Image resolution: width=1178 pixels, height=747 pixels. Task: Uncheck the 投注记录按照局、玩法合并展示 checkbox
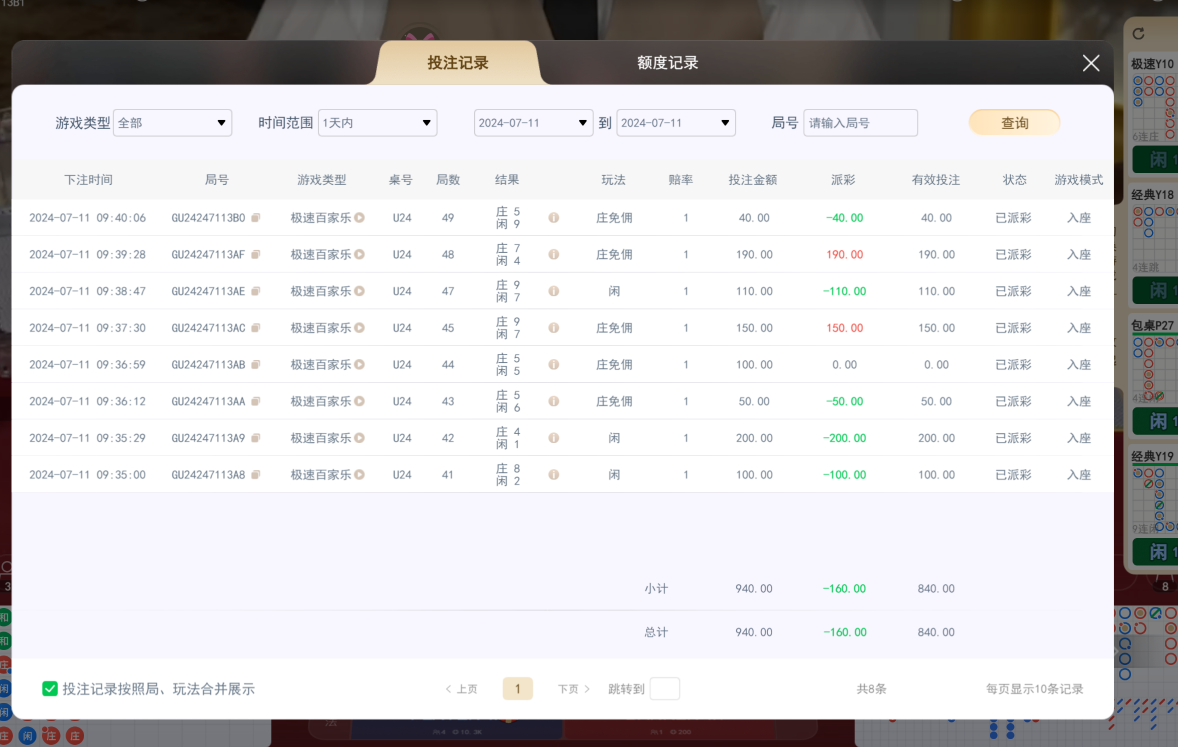coord(49,689)
